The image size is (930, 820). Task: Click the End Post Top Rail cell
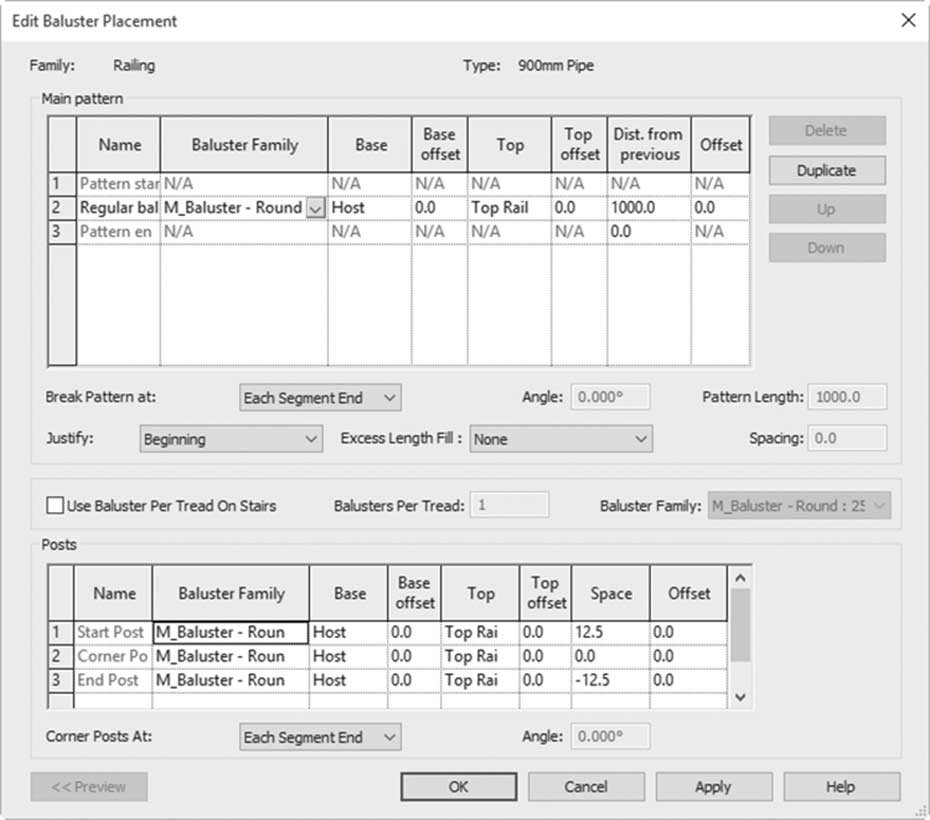click(x=480, y=680)
